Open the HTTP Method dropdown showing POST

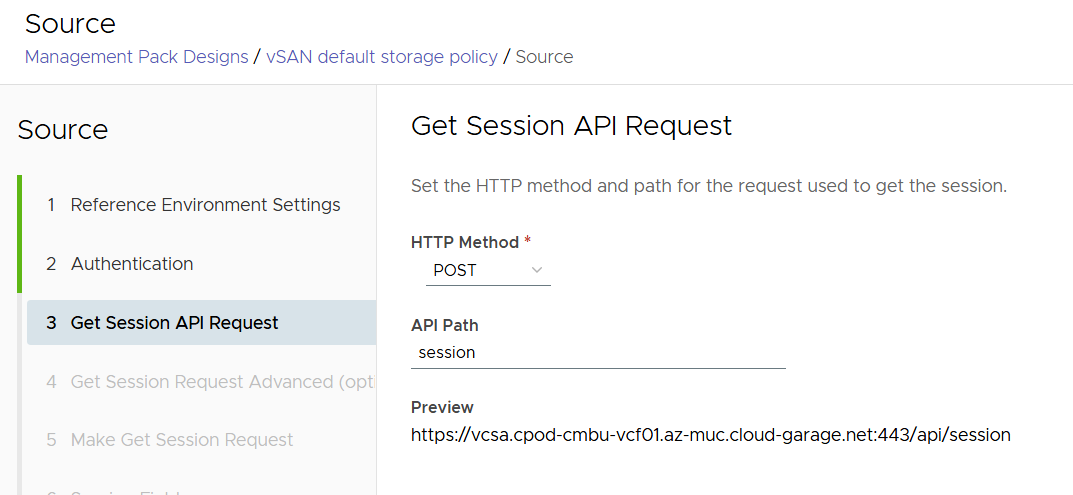pyautogui.click(x=487, y=270)
